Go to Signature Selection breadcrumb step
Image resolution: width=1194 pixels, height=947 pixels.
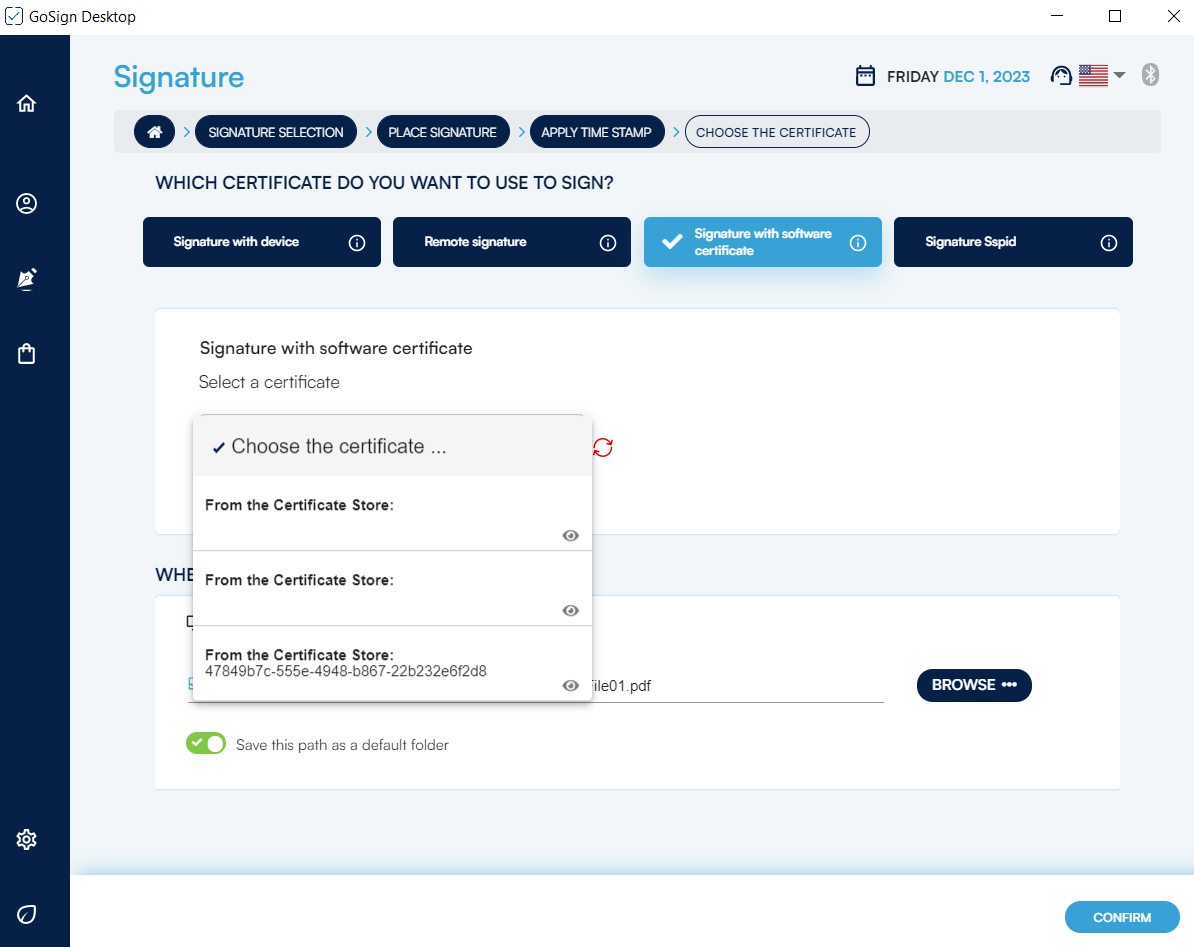(x=276, y=132)
